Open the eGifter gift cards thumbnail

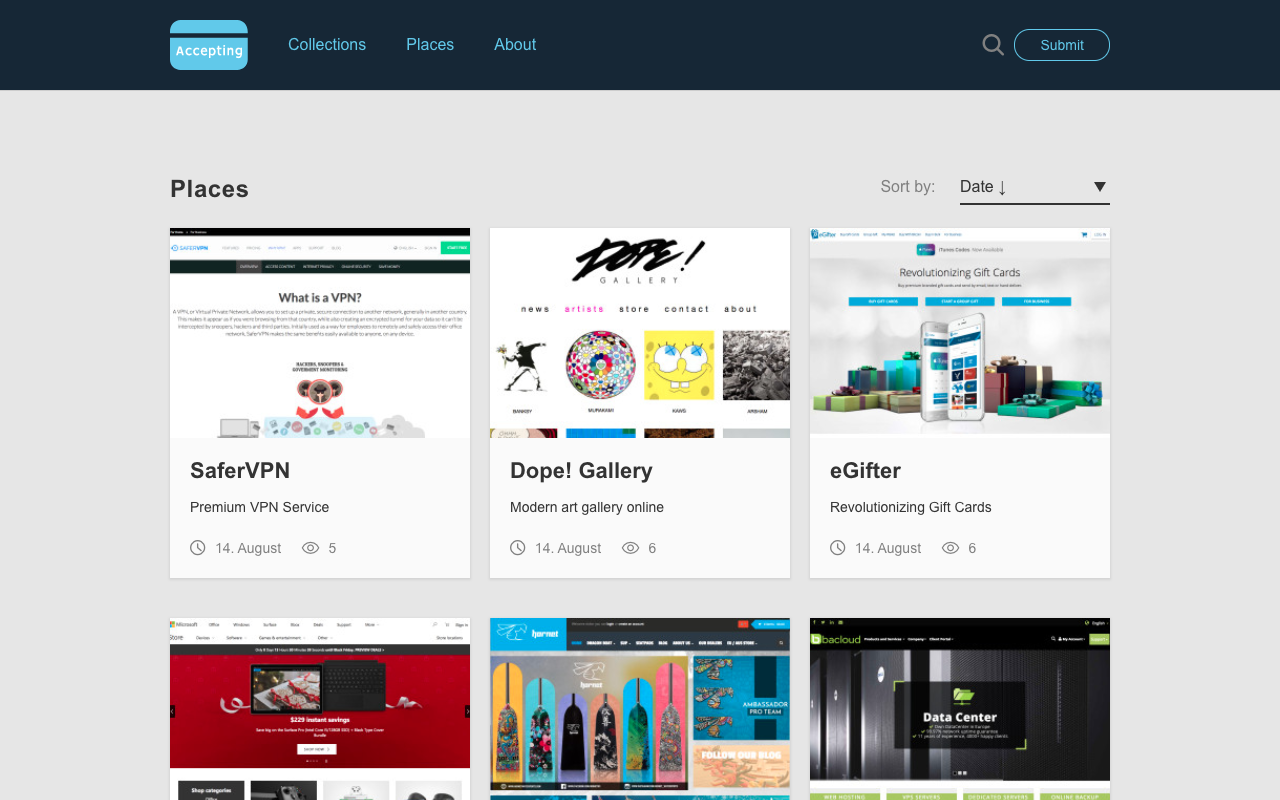(960, 333)
